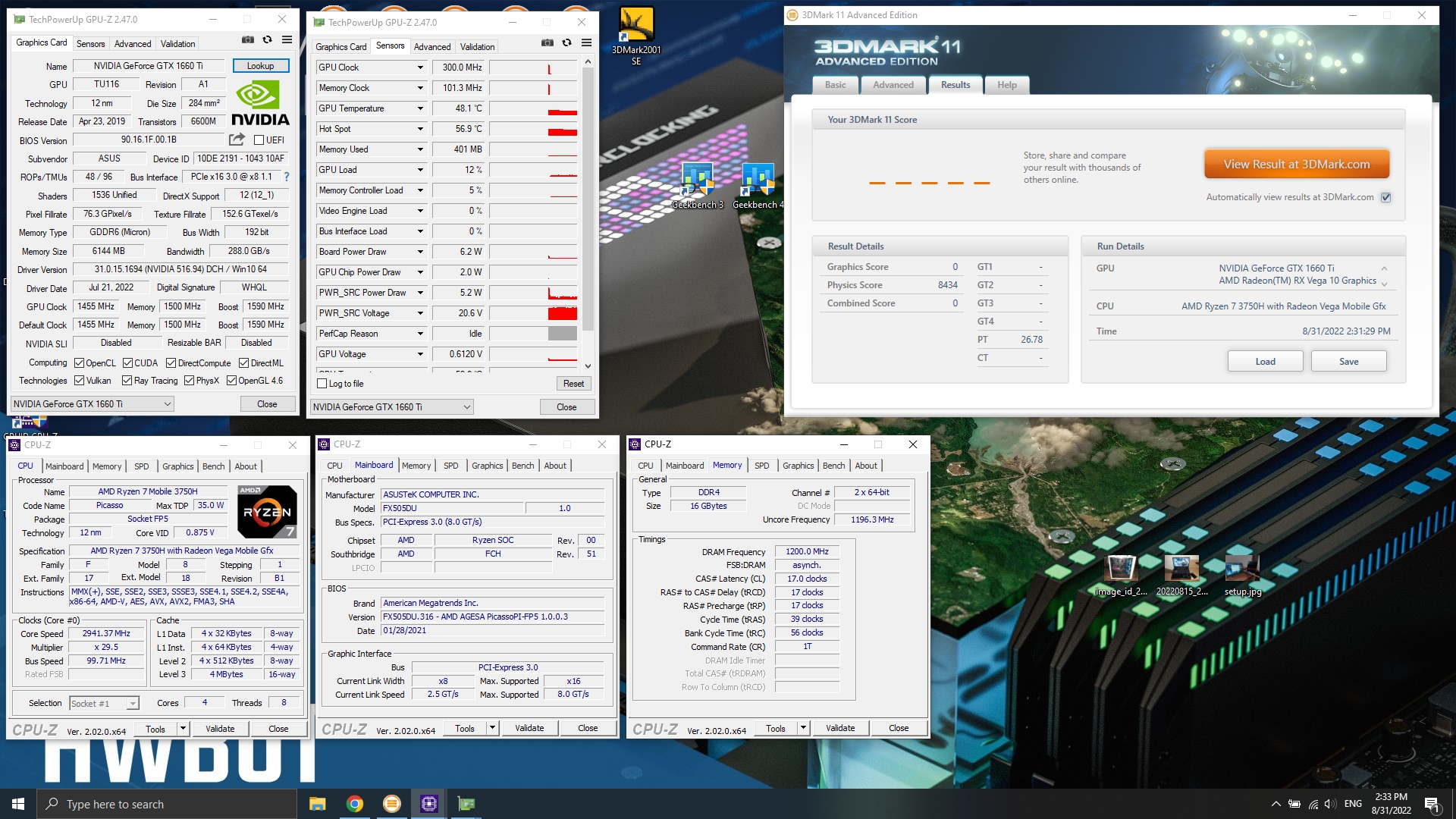Click the BIOS share/export icon in GPU-Z
Image resolution: width=1456 pixels, height=819 pixels.
point(237,140)
